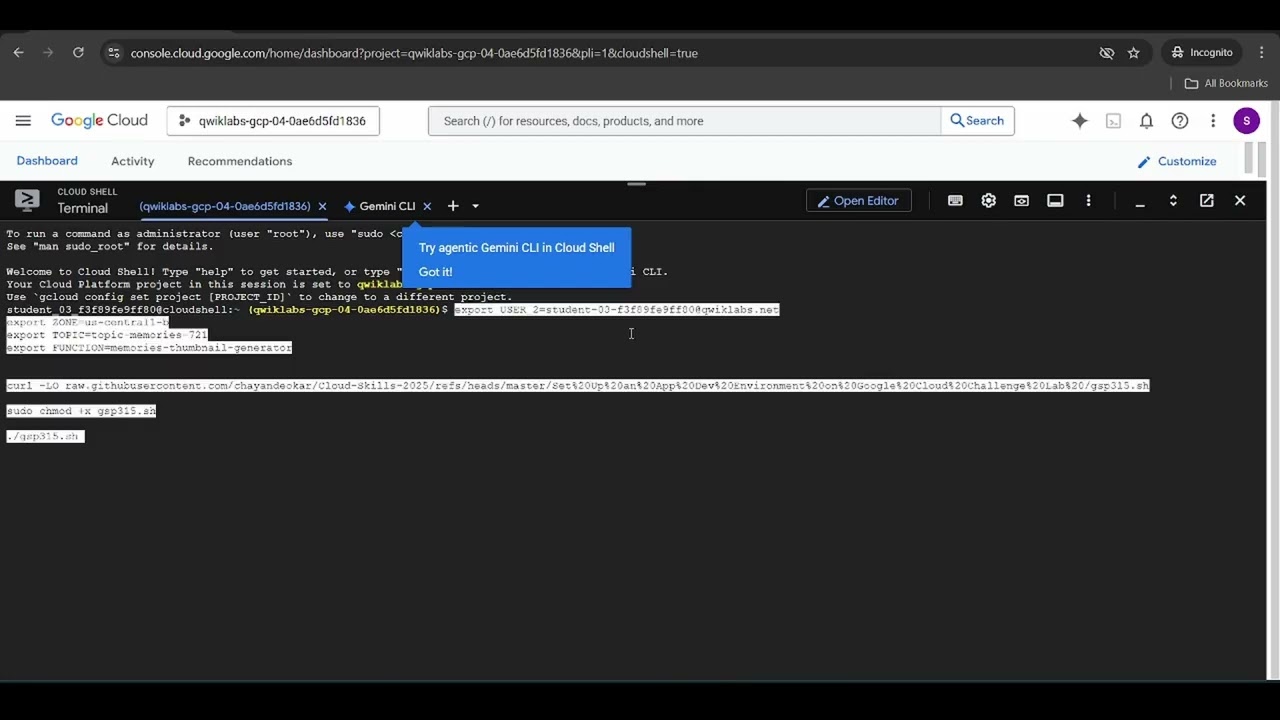Click Open Editor button
Viewport: 1280px width, 720px height.
point(859,201)
